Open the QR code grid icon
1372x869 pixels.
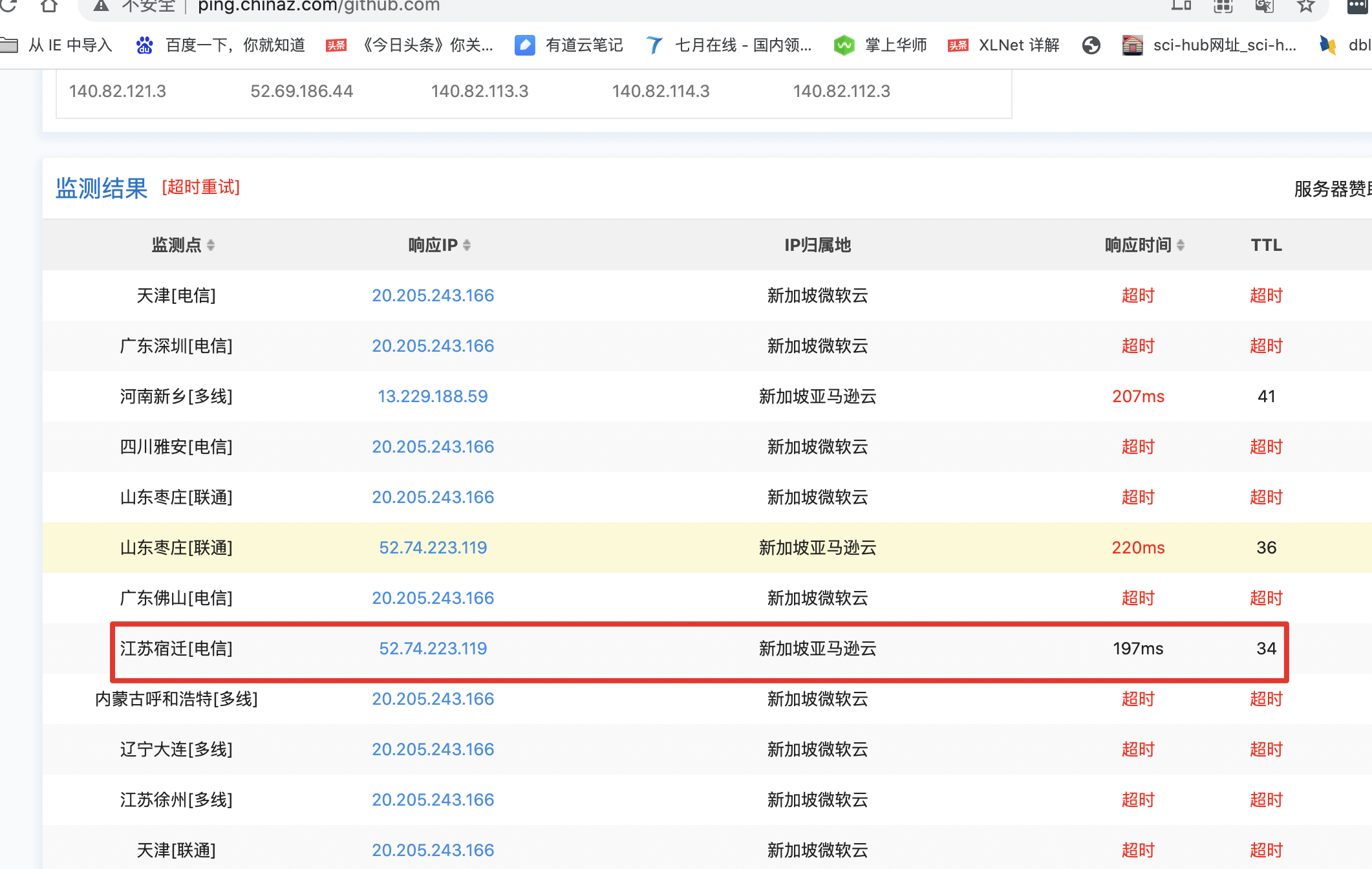pos(1223,6)
